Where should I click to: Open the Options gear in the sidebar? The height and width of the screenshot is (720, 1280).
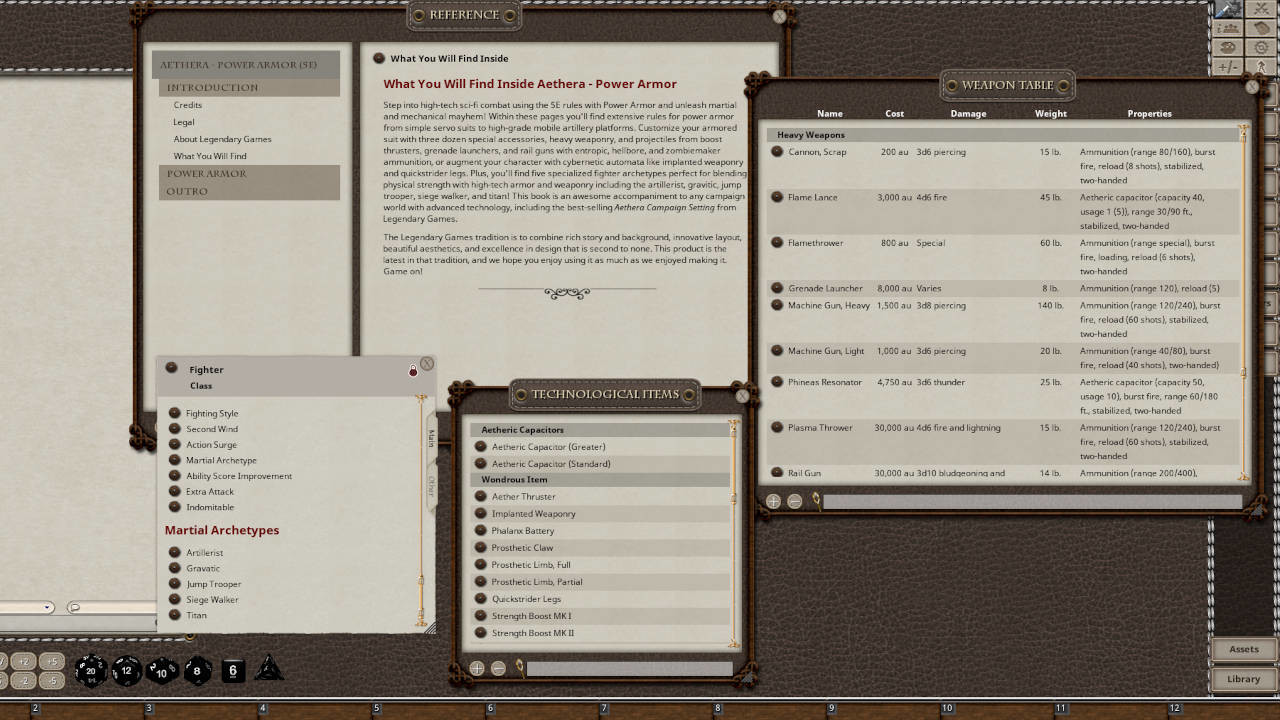1260,48
